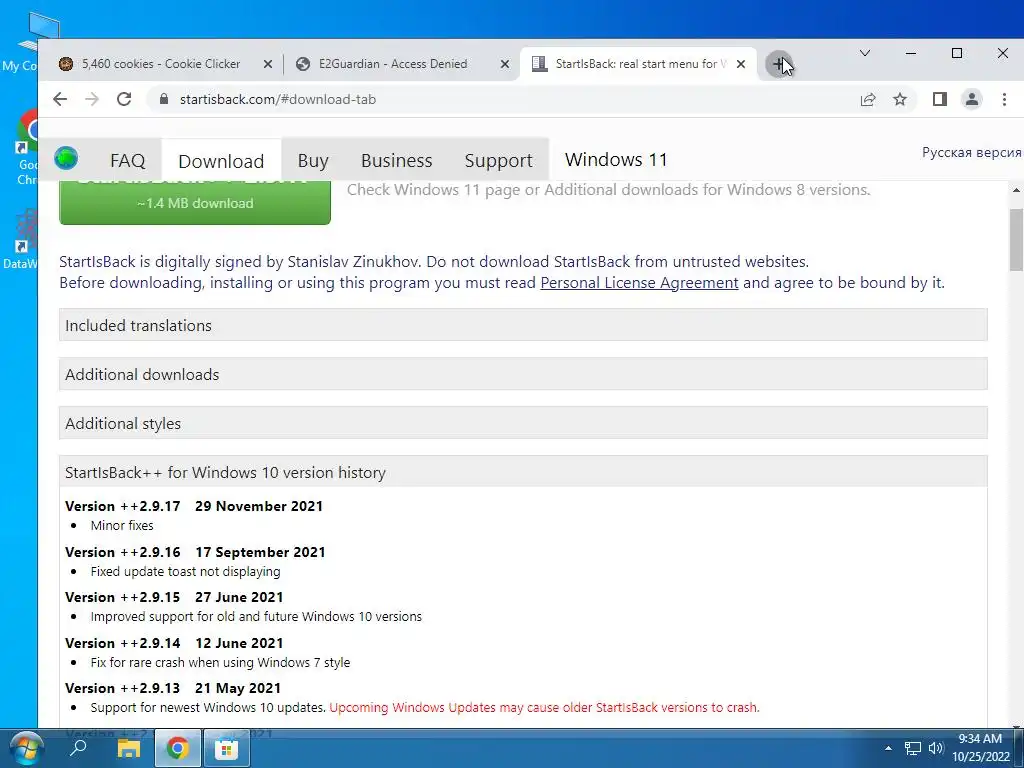Open Chrome three-dot menu
Screen dimensions: 1024x768
1004,99
